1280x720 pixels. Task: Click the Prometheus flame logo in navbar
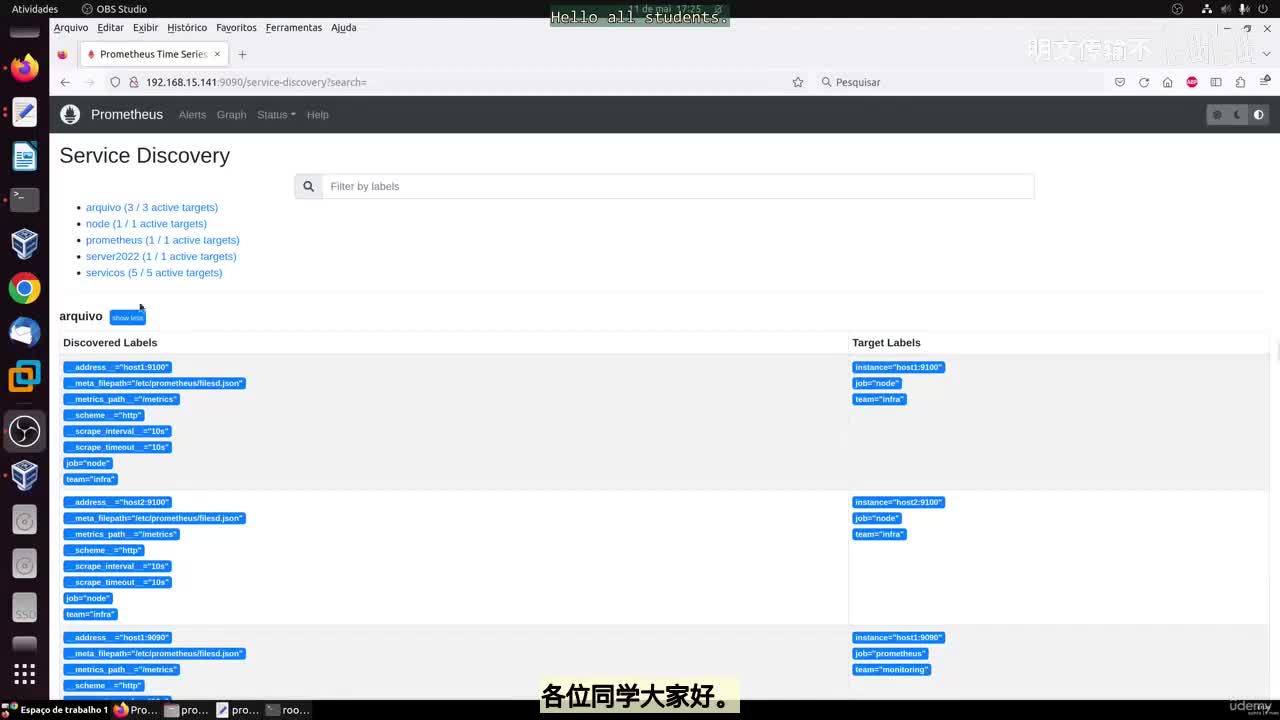pyautogui.click(x=70, y=115)
